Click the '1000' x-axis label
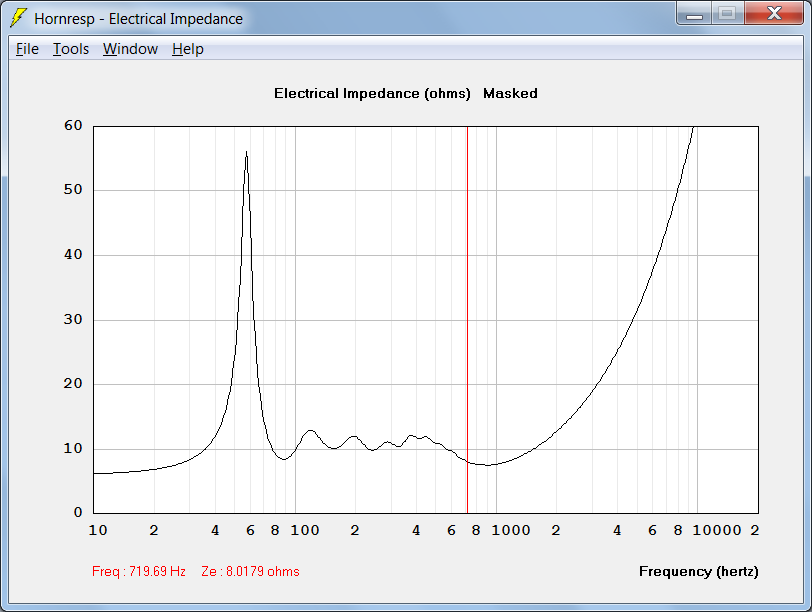 pos(511,530)
